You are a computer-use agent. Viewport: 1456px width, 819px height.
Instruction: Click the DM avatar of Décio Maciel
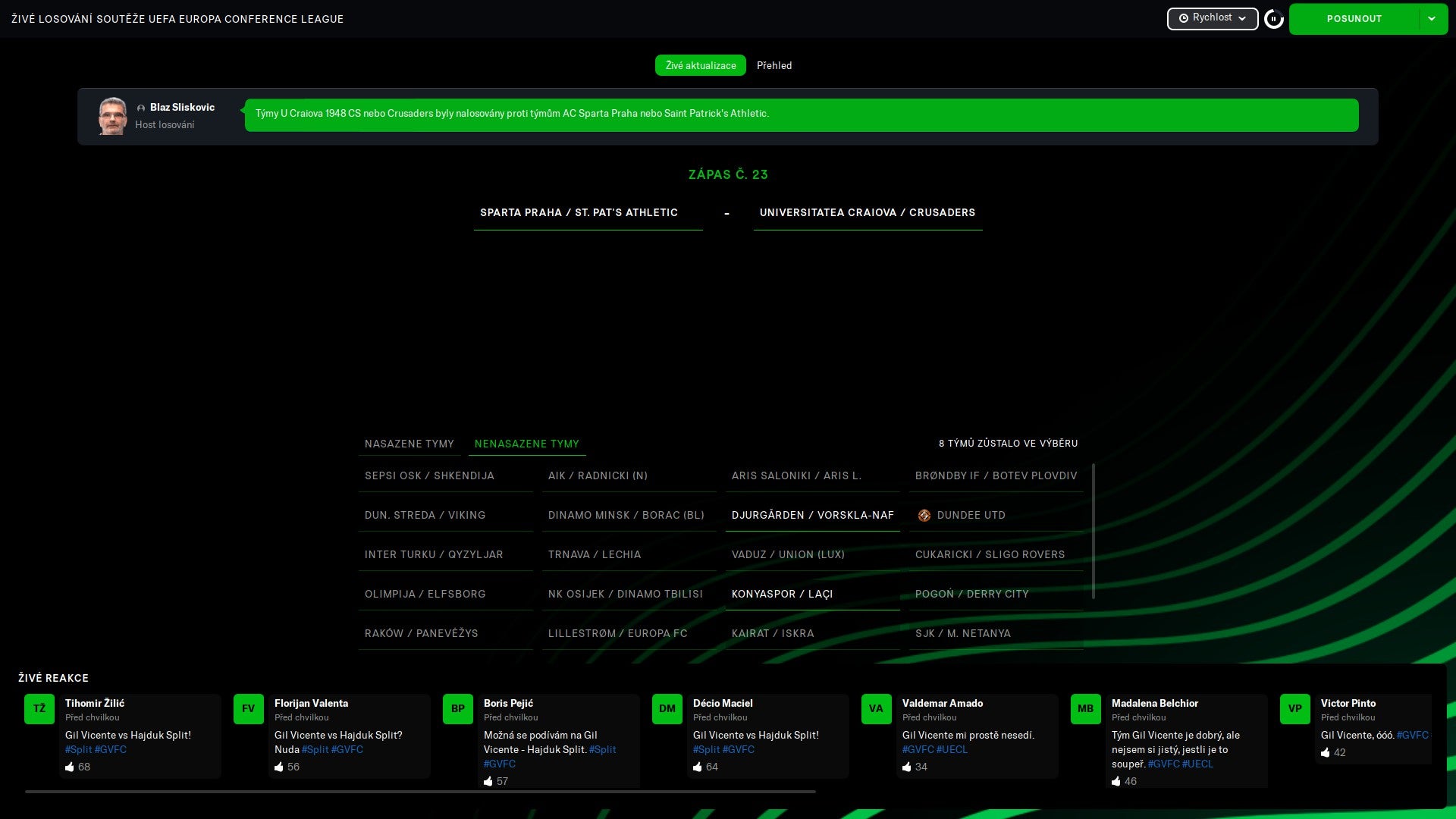coord(667,709)
